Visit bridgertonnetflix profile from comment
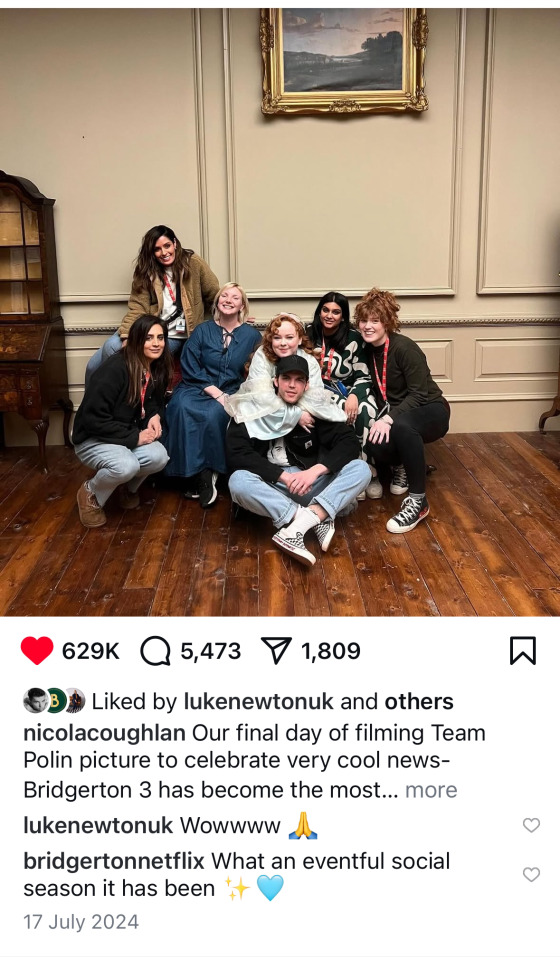The image size is (560, 960). [114, 861]
